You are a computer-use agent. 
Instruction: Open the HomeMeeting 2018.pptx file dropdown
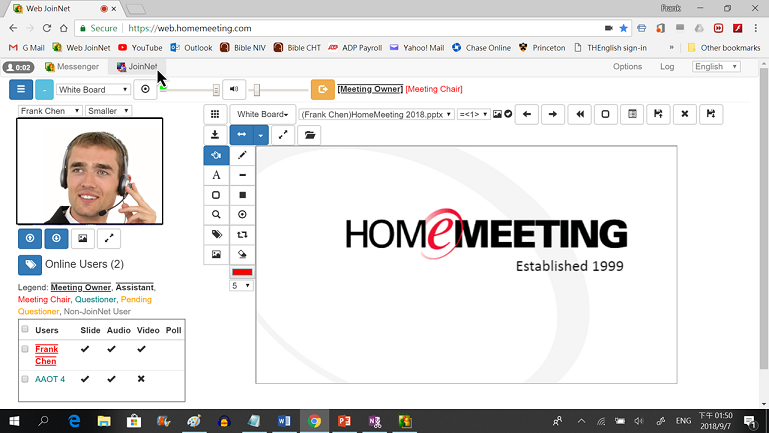377,114
